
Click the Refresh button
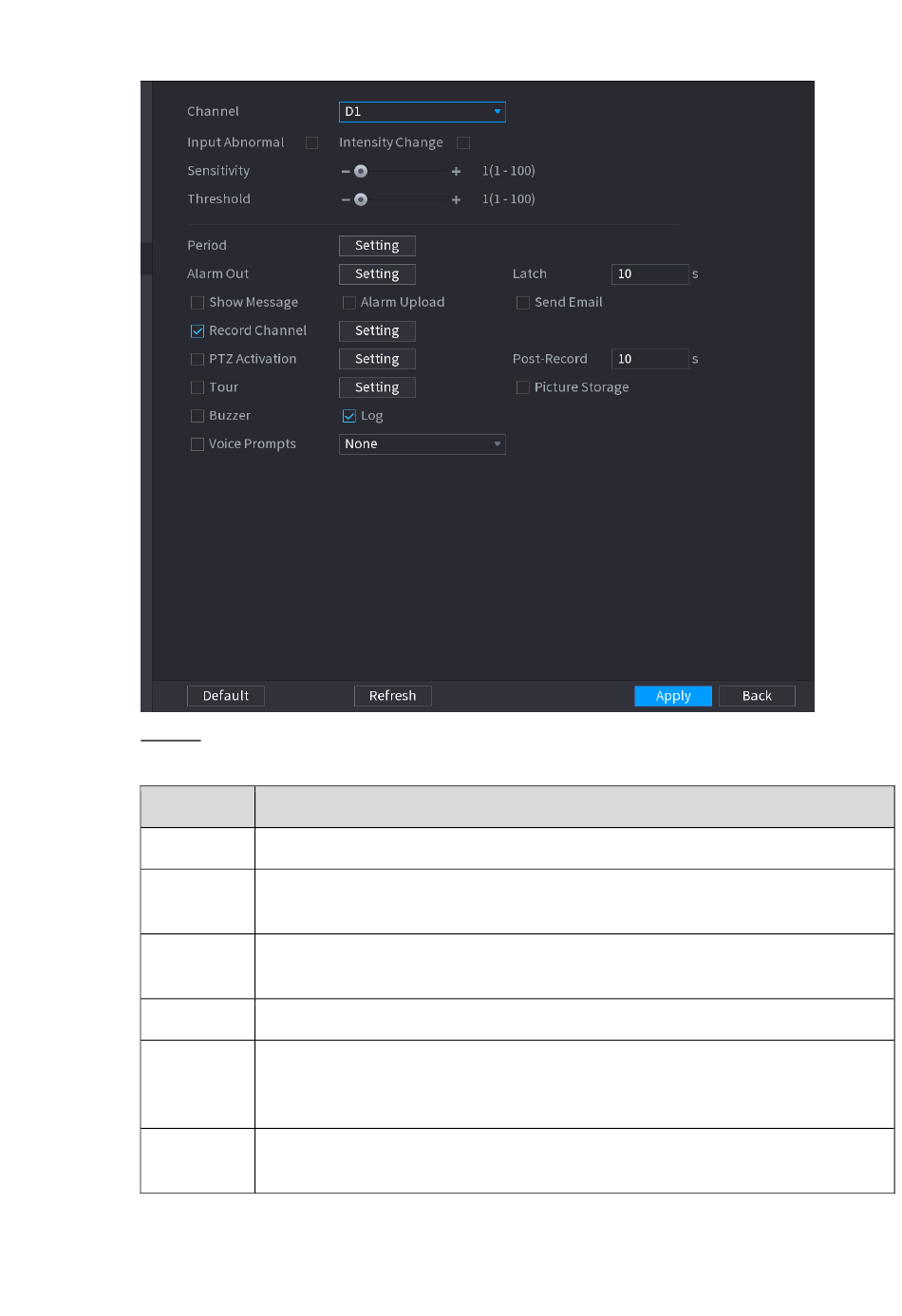[x=393, y=696]
